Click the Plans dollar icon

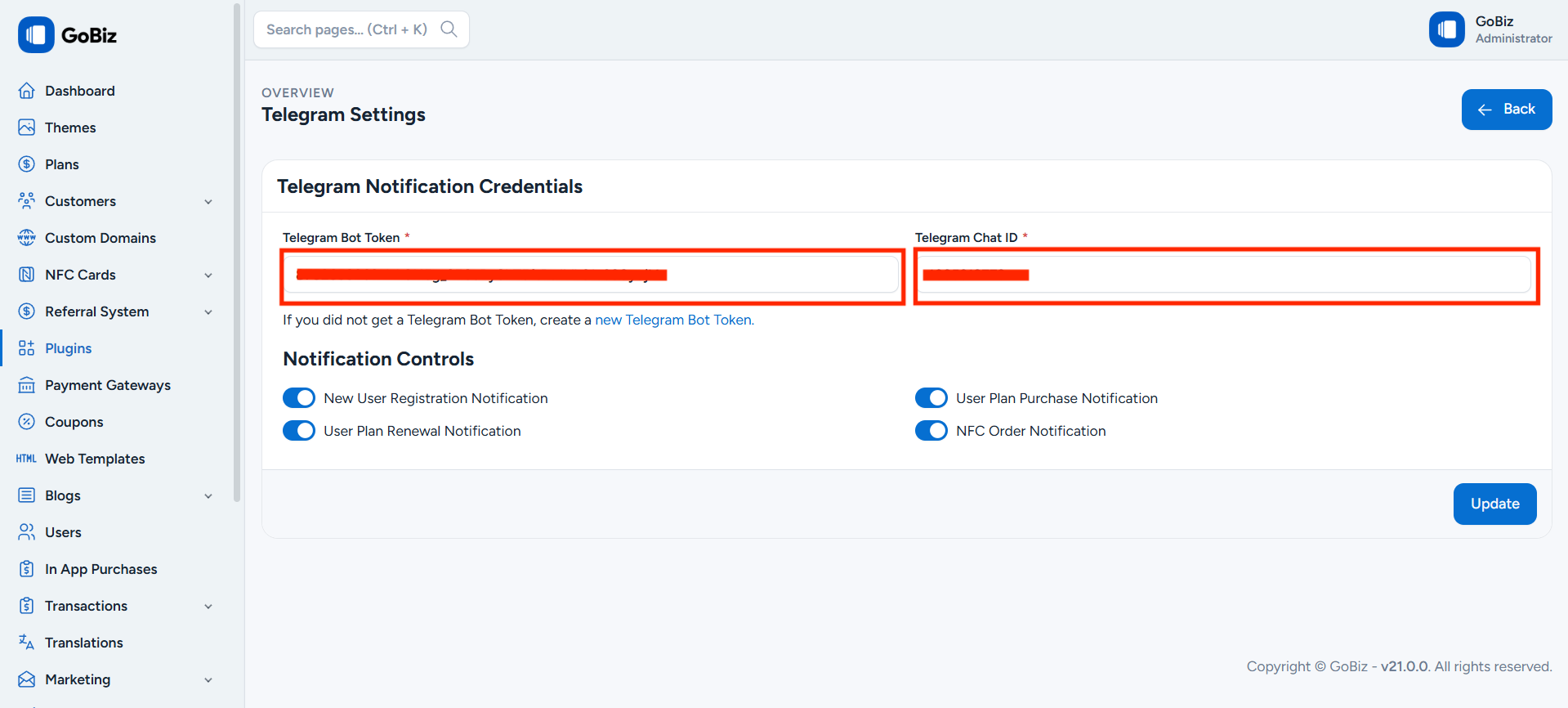[27, 164]
